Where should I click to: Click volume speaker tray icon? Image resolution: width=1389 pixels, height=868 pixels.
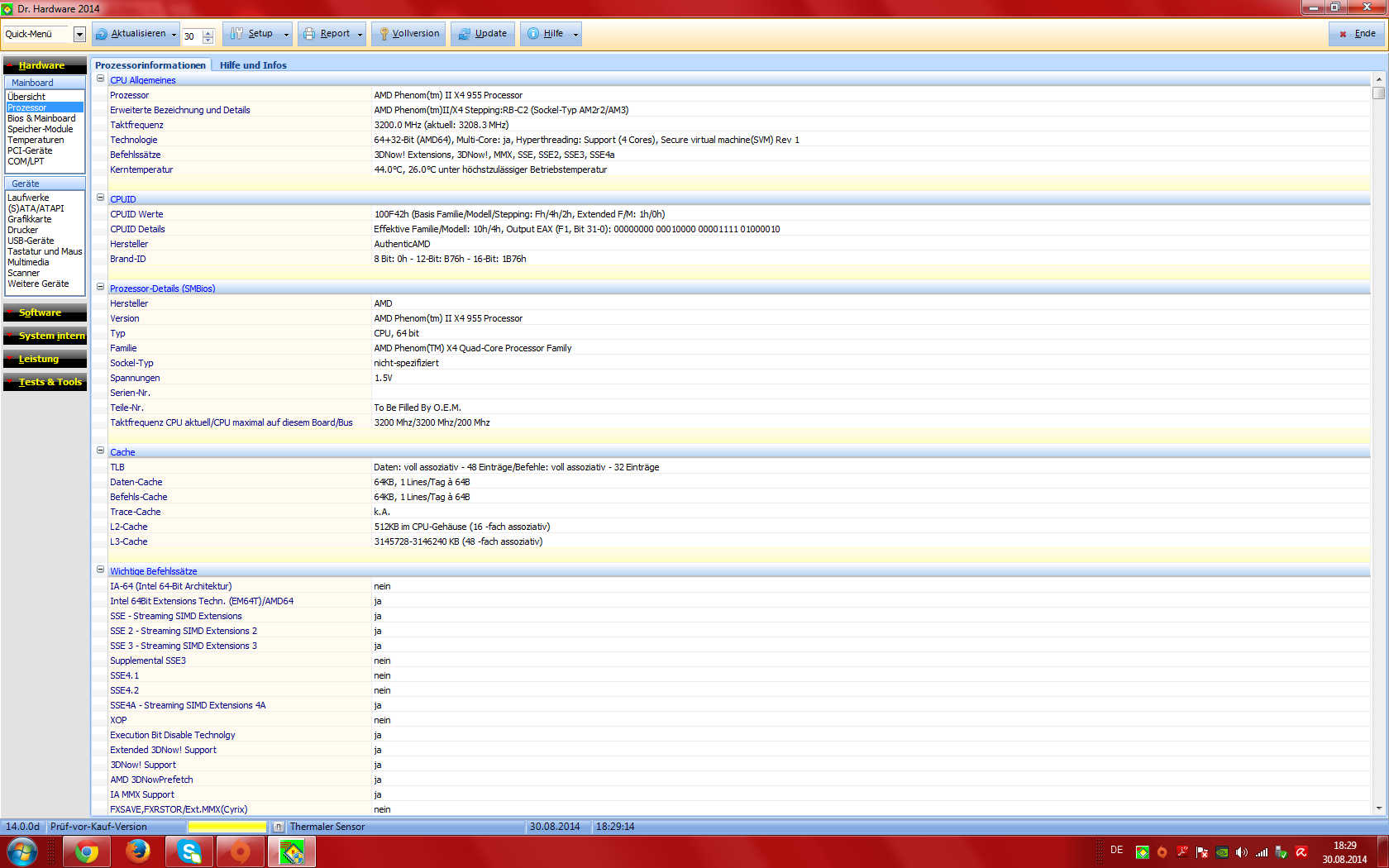[x=1242, y=852]
